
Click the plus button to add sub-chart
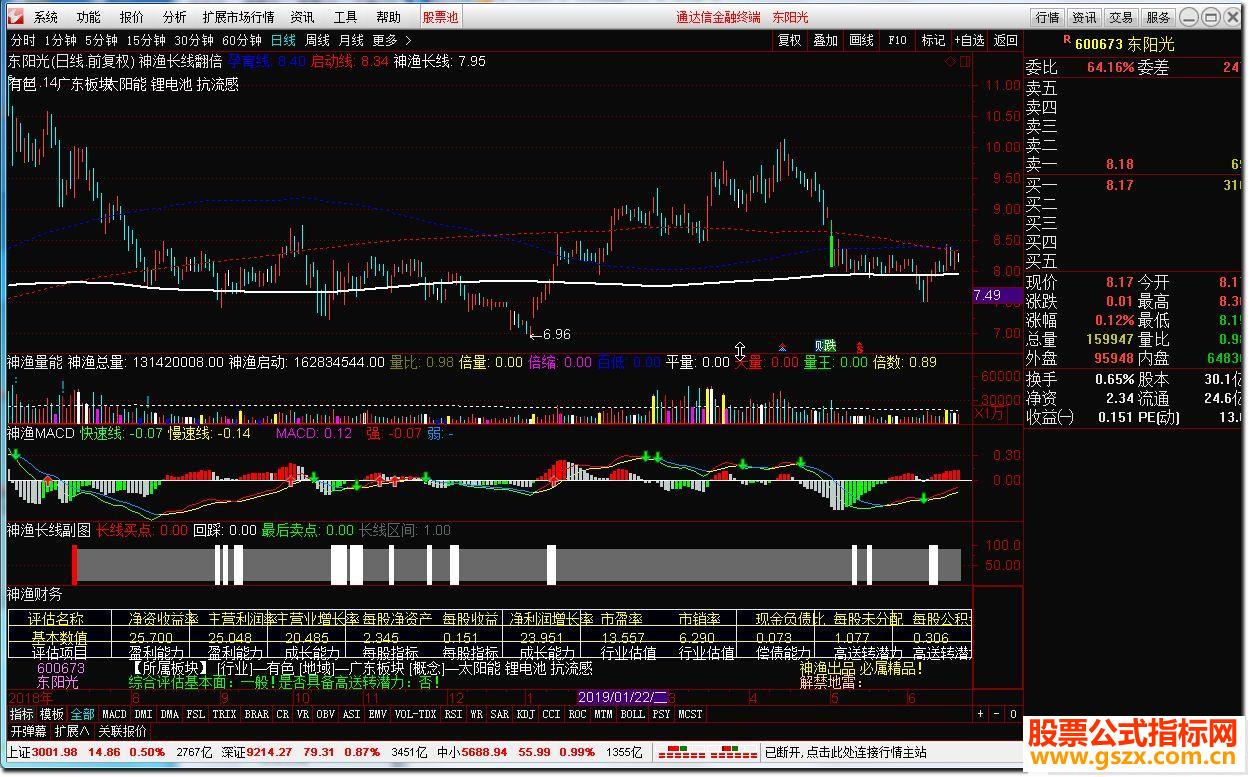coord(981,714)
